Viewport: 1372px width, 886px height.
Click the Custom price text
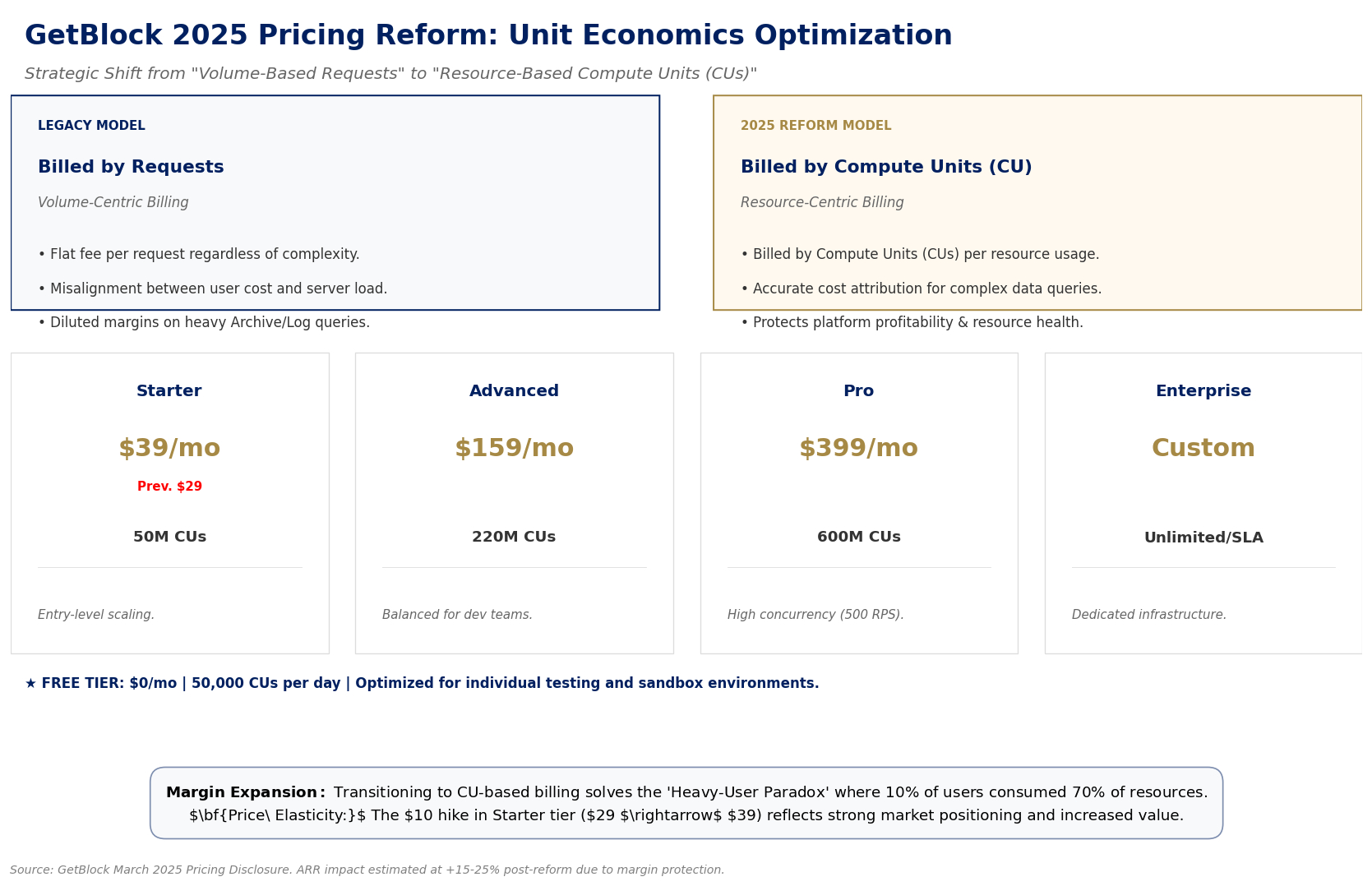[x=1203, y=449]
